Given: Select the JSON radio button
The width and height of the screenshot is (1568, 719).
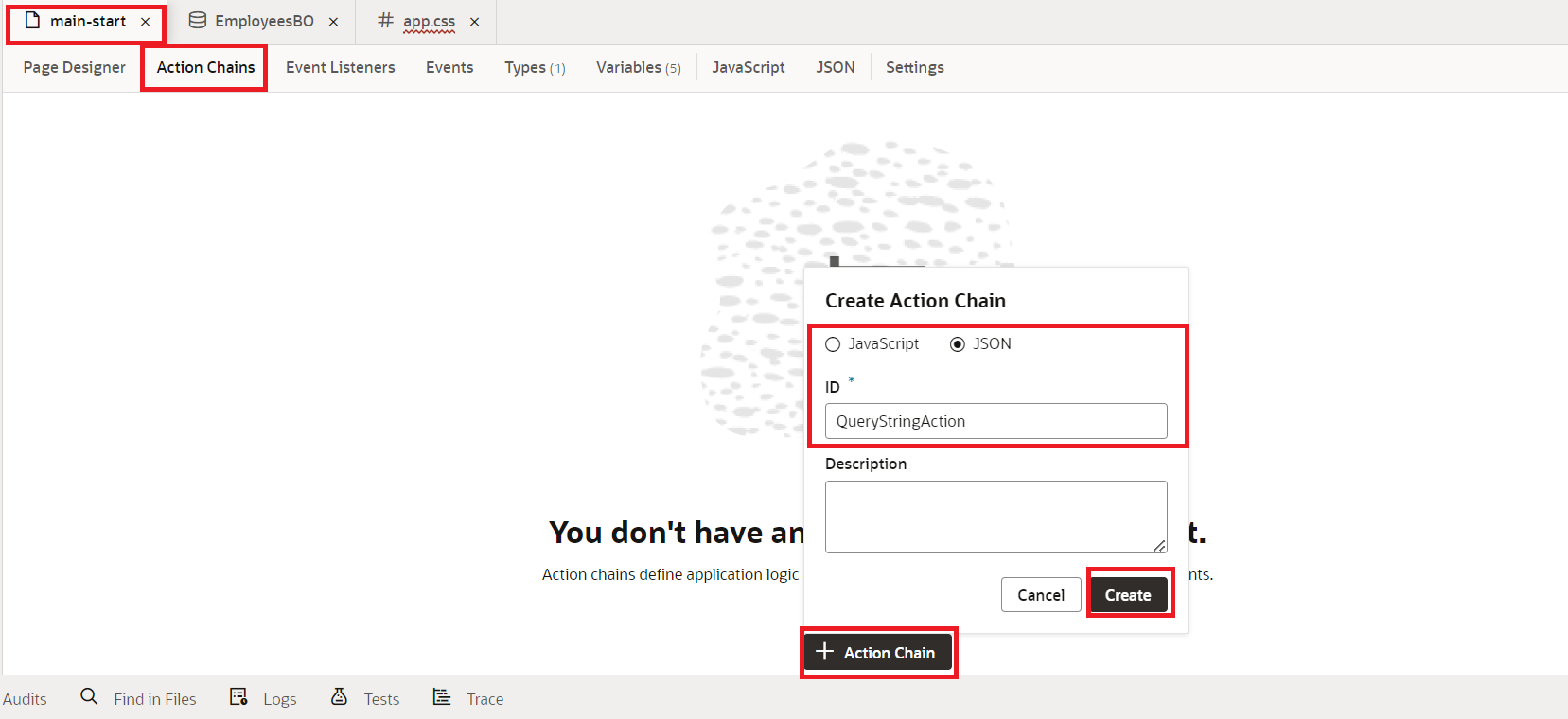Looking at the screenshot, I should coord(958,344).
